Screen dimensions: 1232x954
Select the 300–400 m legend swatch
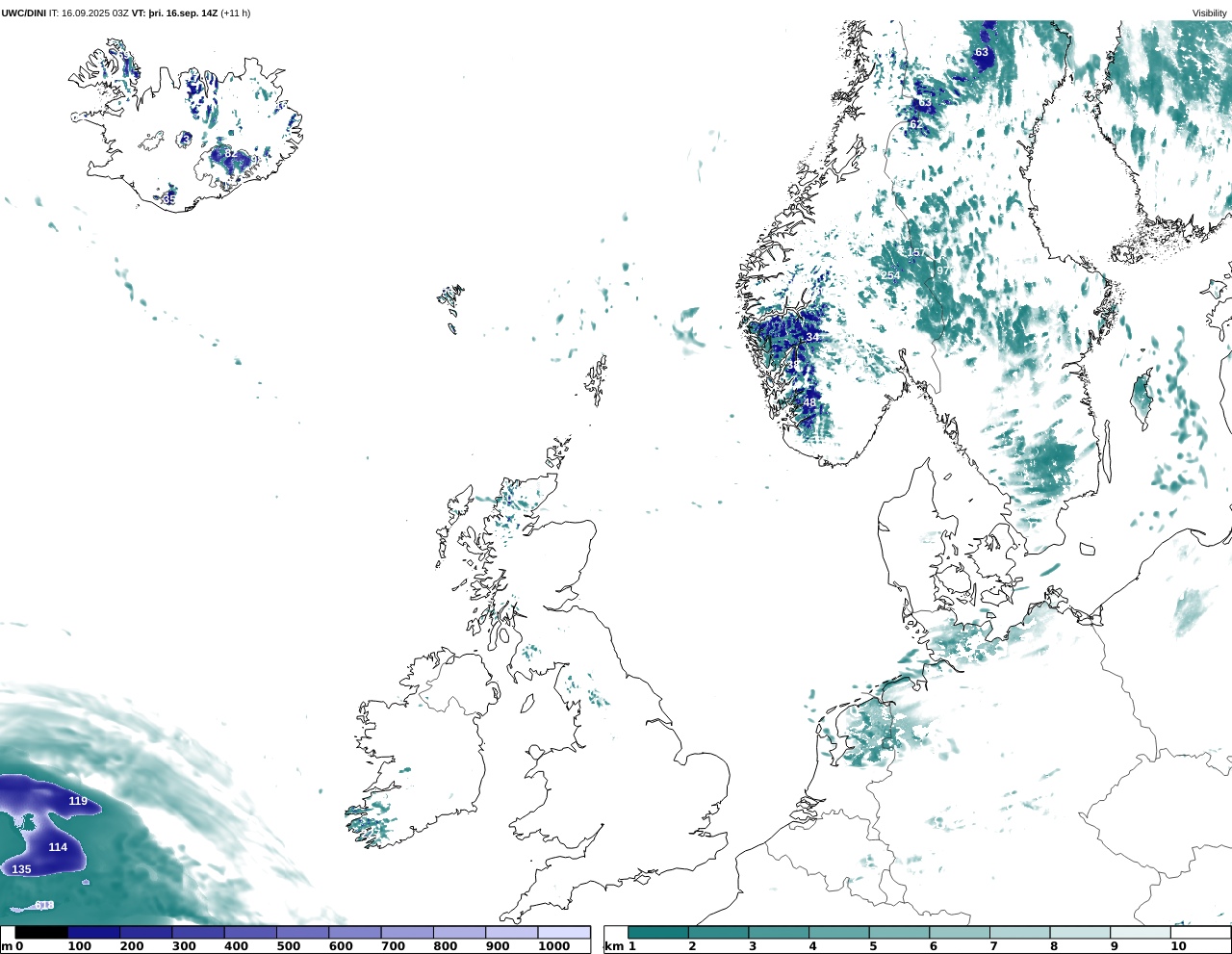click(197, 932)
